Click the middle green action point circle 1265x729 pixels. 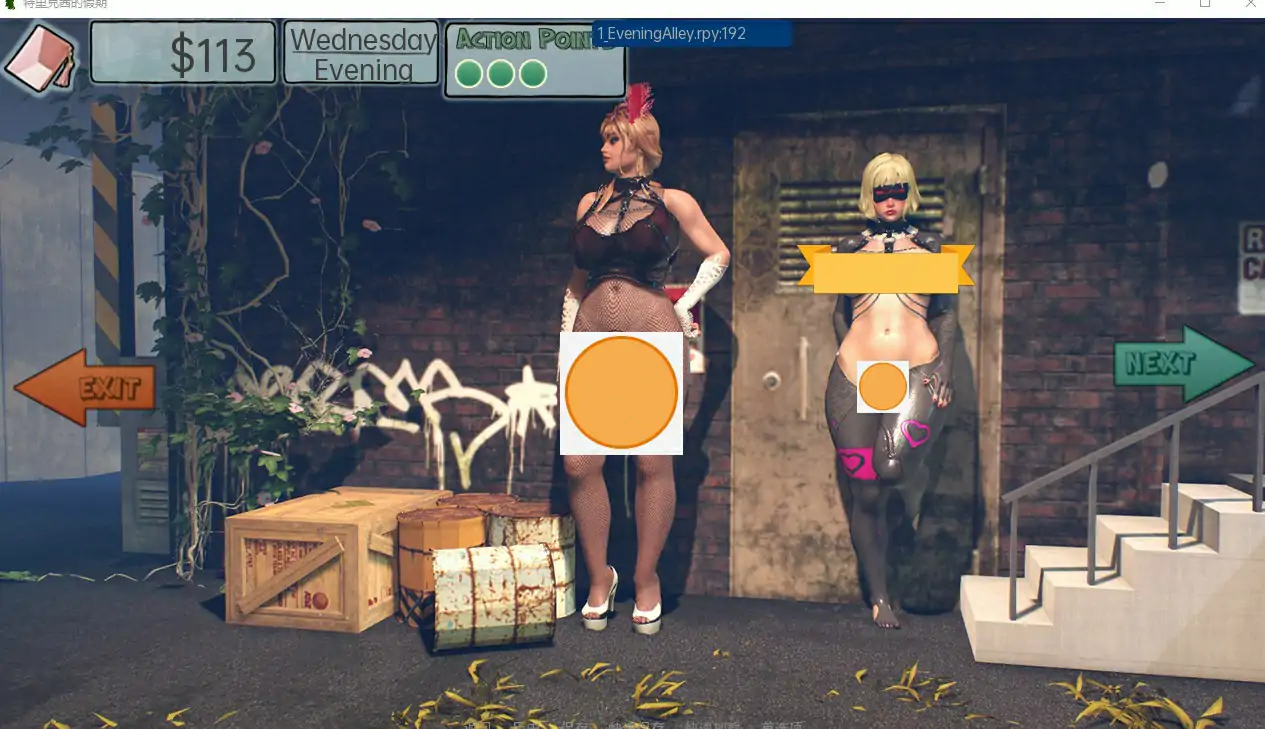(501, 74)
